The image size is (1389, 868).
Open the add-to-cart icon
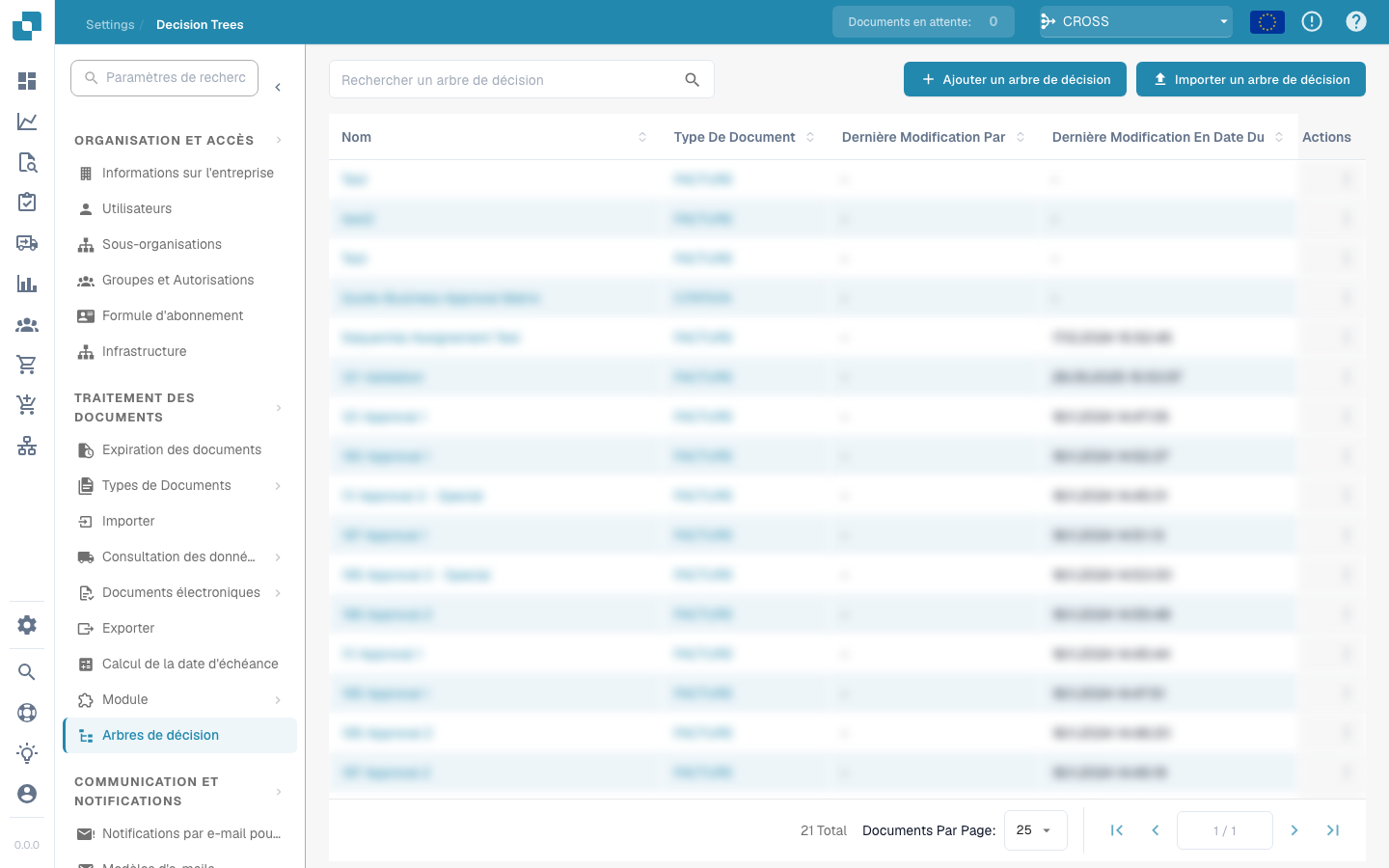[27, 405]
